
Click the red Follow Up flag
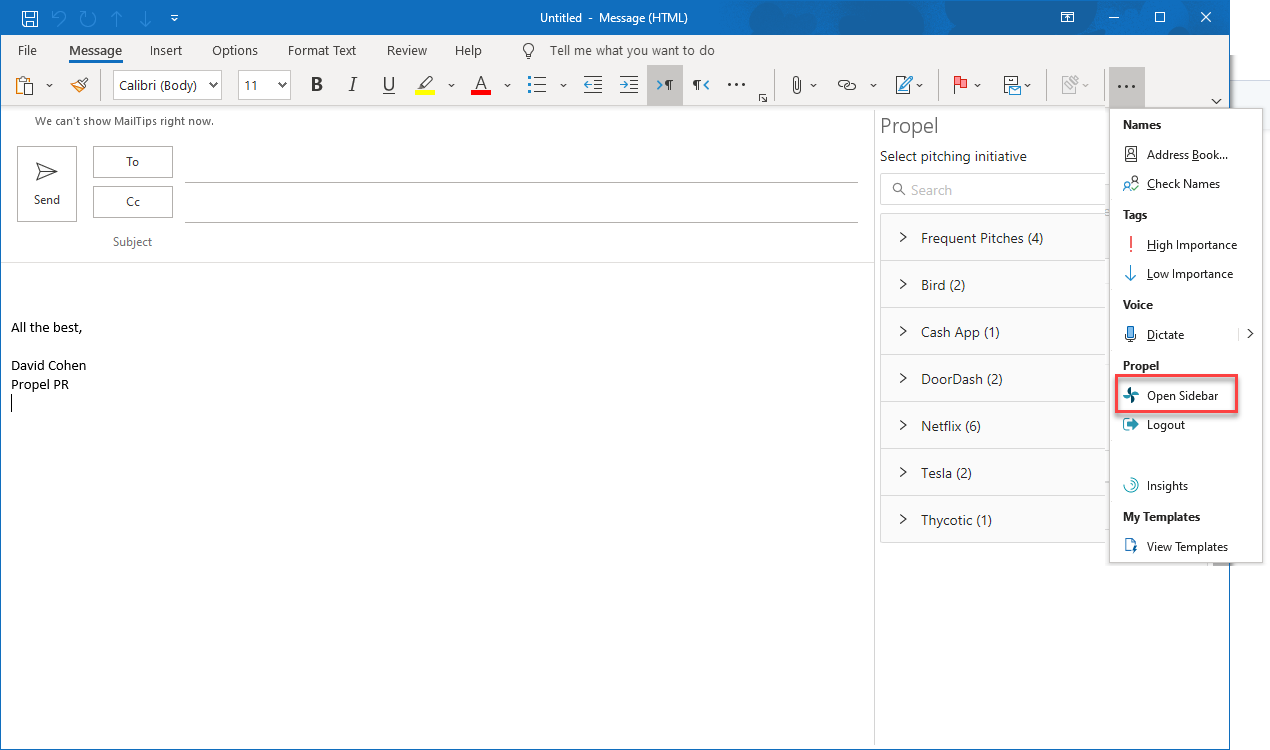tap(961, 86)
